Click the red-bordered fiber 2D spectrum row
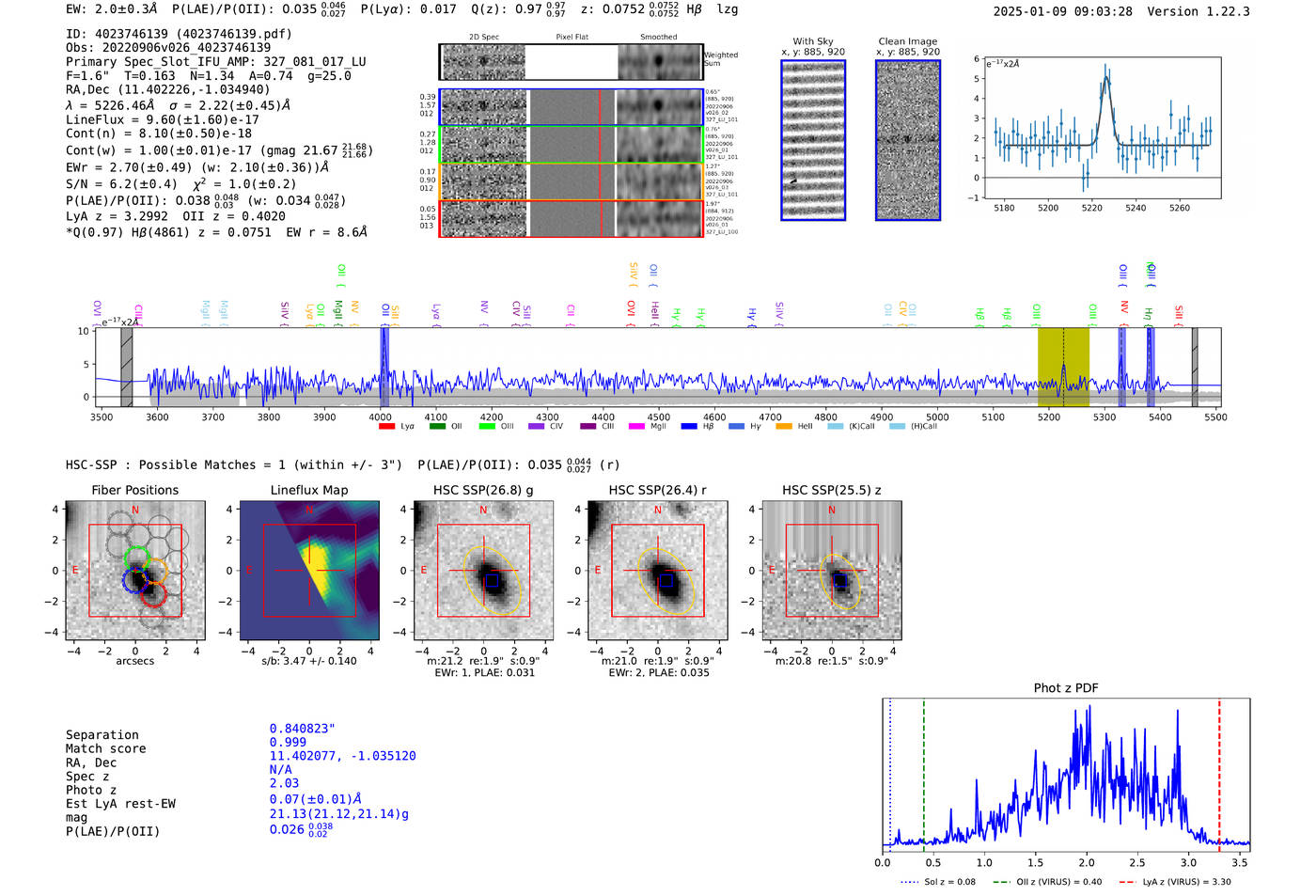Screen dimensions: 1316x896 point(572,218)
